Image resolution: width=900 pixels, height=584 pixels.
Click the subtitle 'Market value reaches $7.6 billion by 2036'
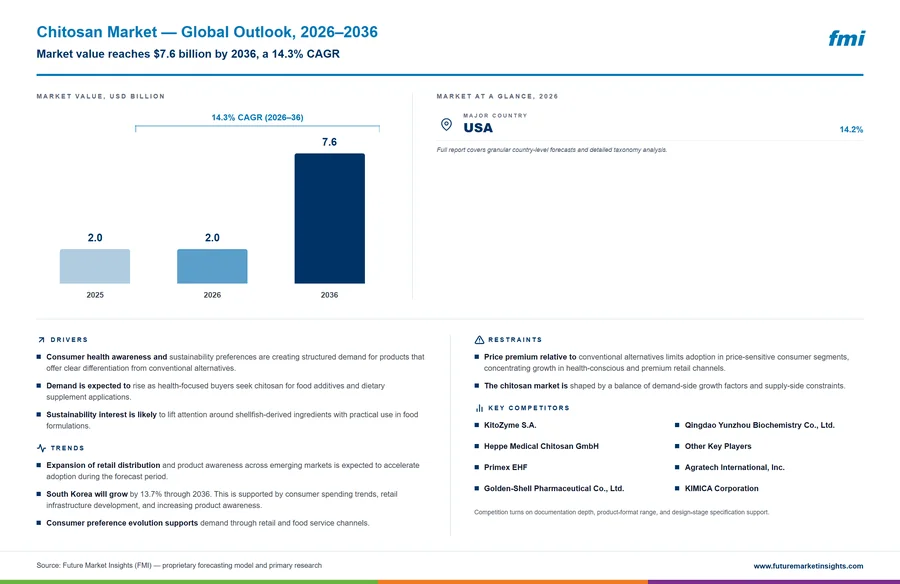[146, 54]
